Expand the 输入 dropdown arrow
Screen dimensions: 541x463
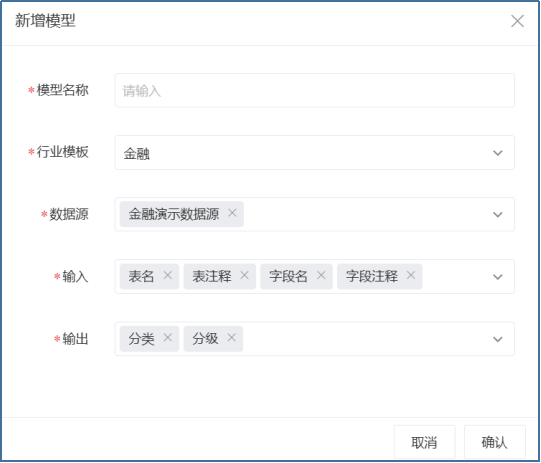[x=498, y=277]
